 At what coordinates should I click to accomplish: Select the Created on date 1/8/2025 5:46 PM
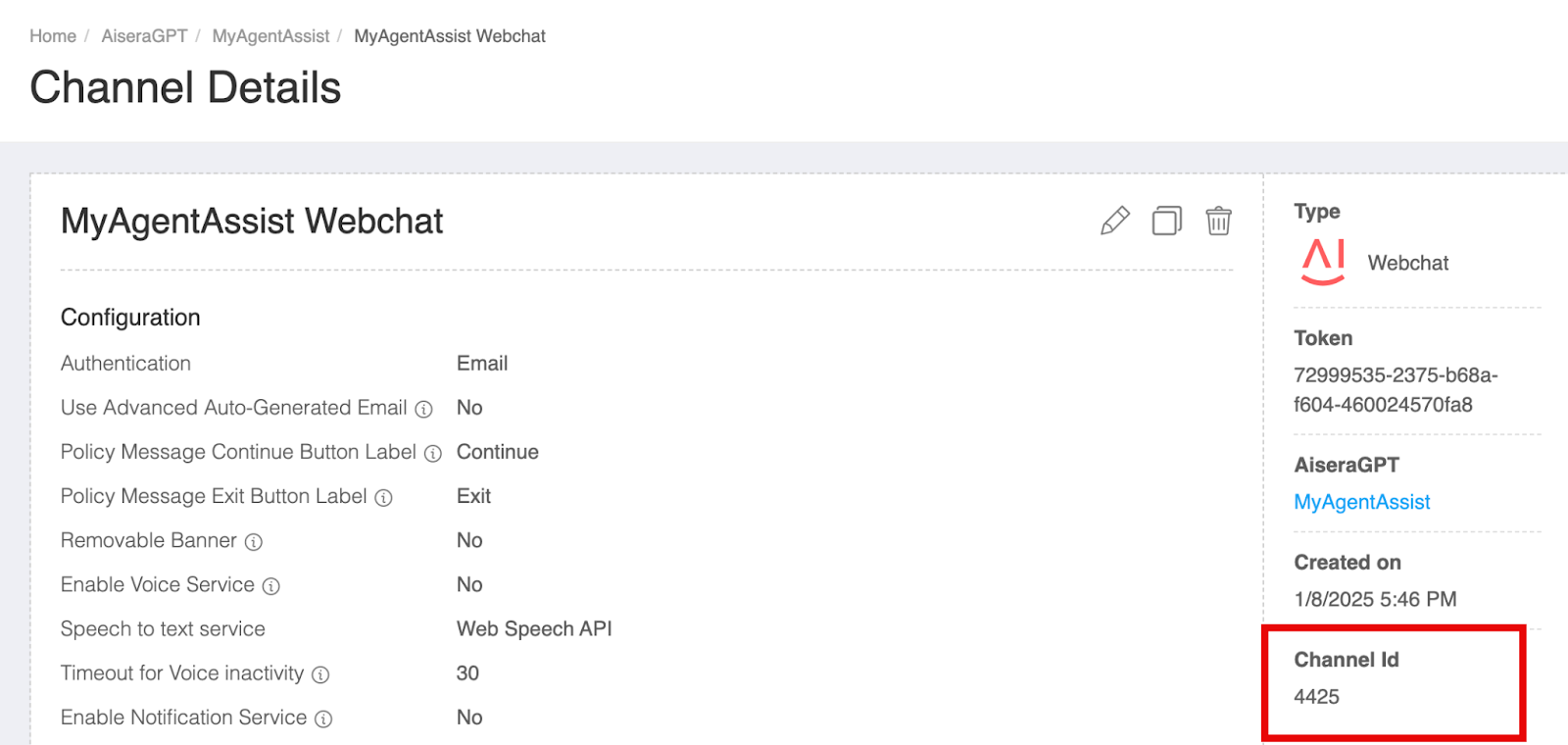tap(1375, 599)
